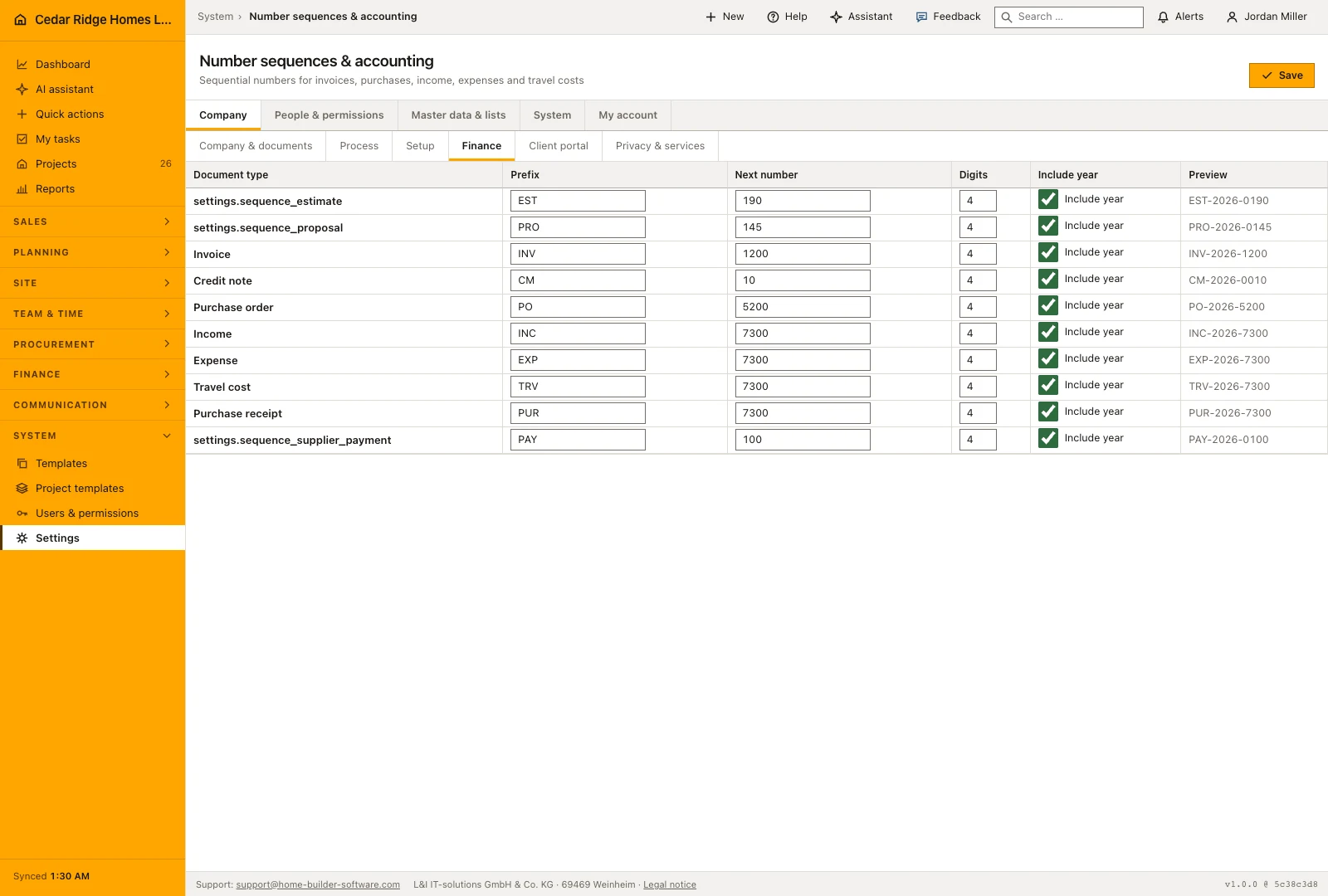
Task: Click the Users & permissions key icon
Action: tap(22, 514)
